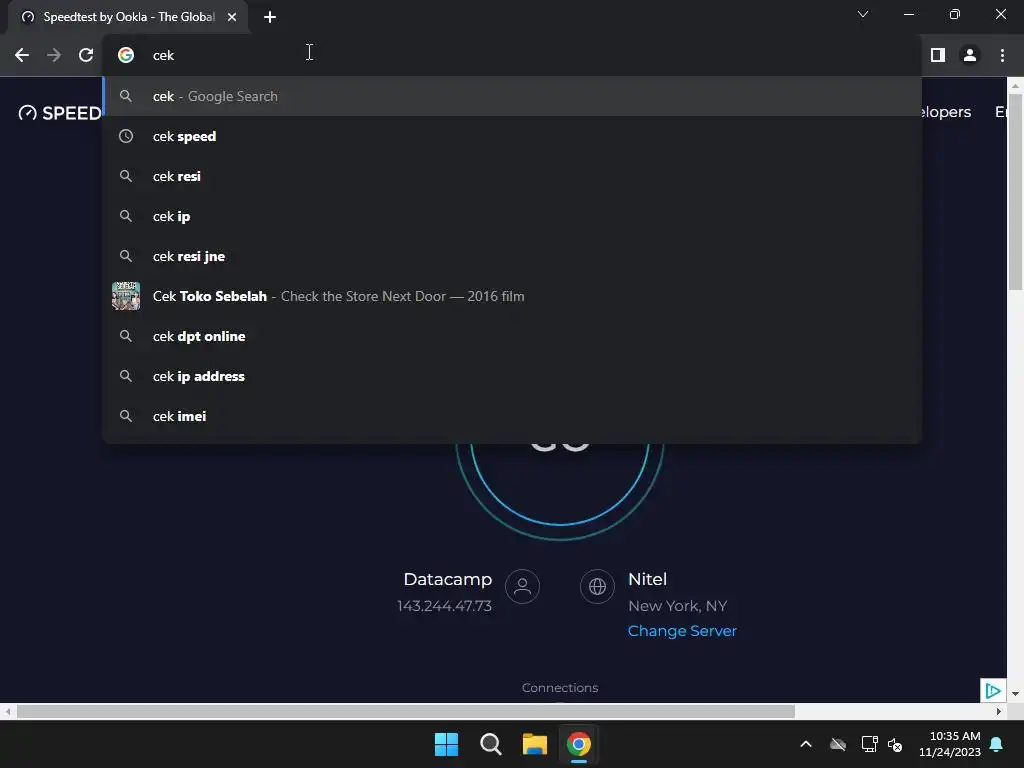
Task: Open Windows Search from the taskbar
Action: click(x=490, y=744)
